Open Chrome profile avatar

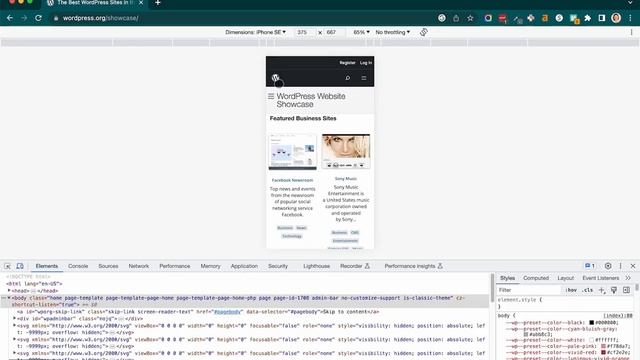(x=616, y=18)
